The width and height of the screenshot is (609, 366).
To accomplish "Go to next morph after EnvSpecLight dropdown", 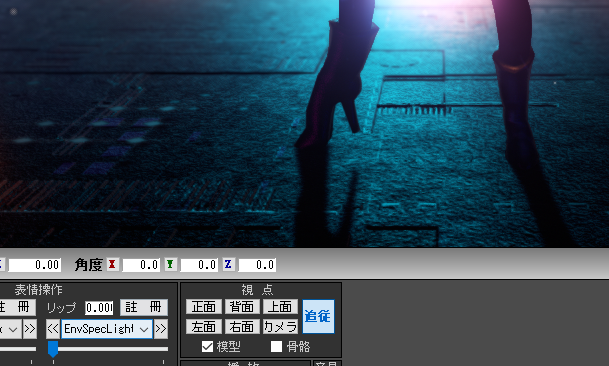I will point(161,329).
